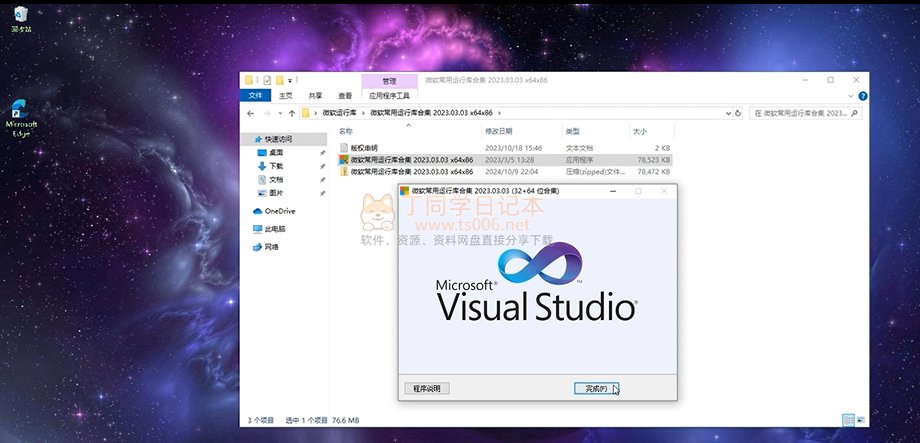920x443 pixels.
Task: Click the breadcrumb 微软常用运行库合集 2023.03.03 x64x86
Action: click(x=431, y=113)
